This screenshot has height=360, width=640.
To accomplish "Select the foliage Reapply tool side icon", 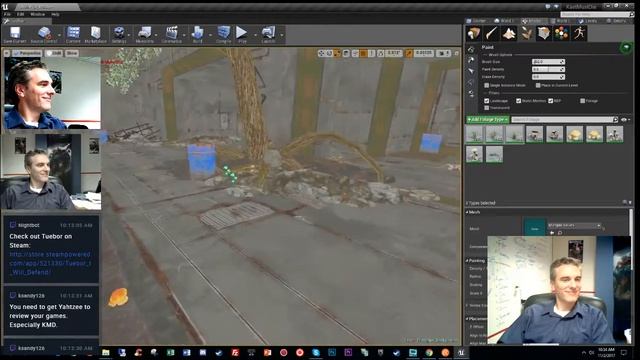I will tap(471, 60).
